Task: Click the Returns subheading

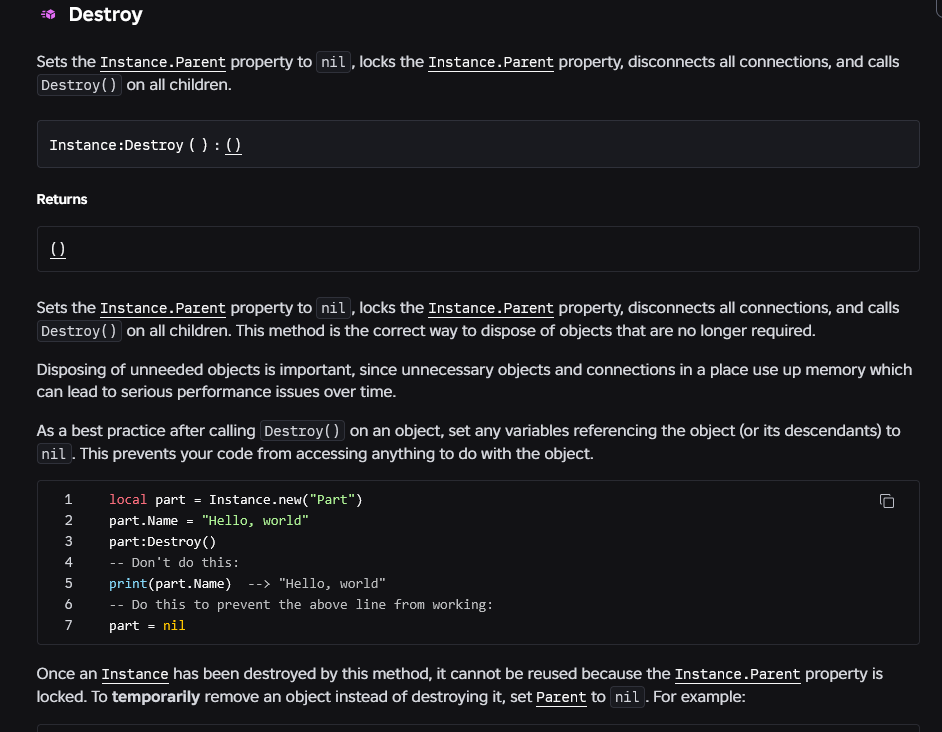Action: point(62,199)
